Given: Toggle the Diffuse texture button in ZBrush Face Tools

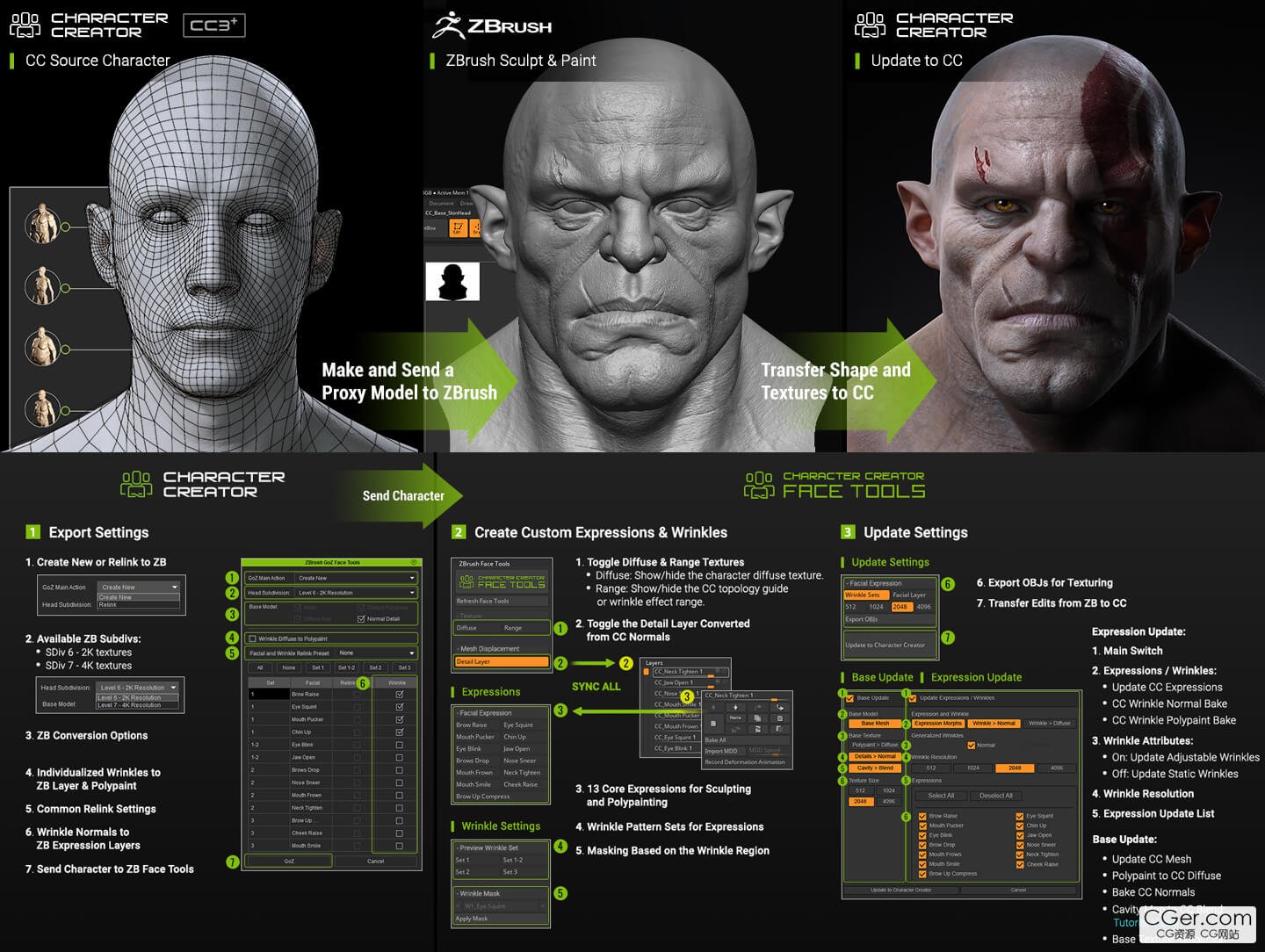Looking at the screenshot, I should coord(477,628).
